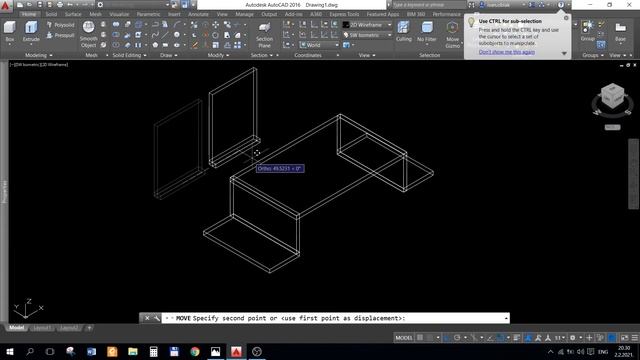Expand the Groups panel
The height and width of the screenshot is (360, 640).
coord(593,55)
